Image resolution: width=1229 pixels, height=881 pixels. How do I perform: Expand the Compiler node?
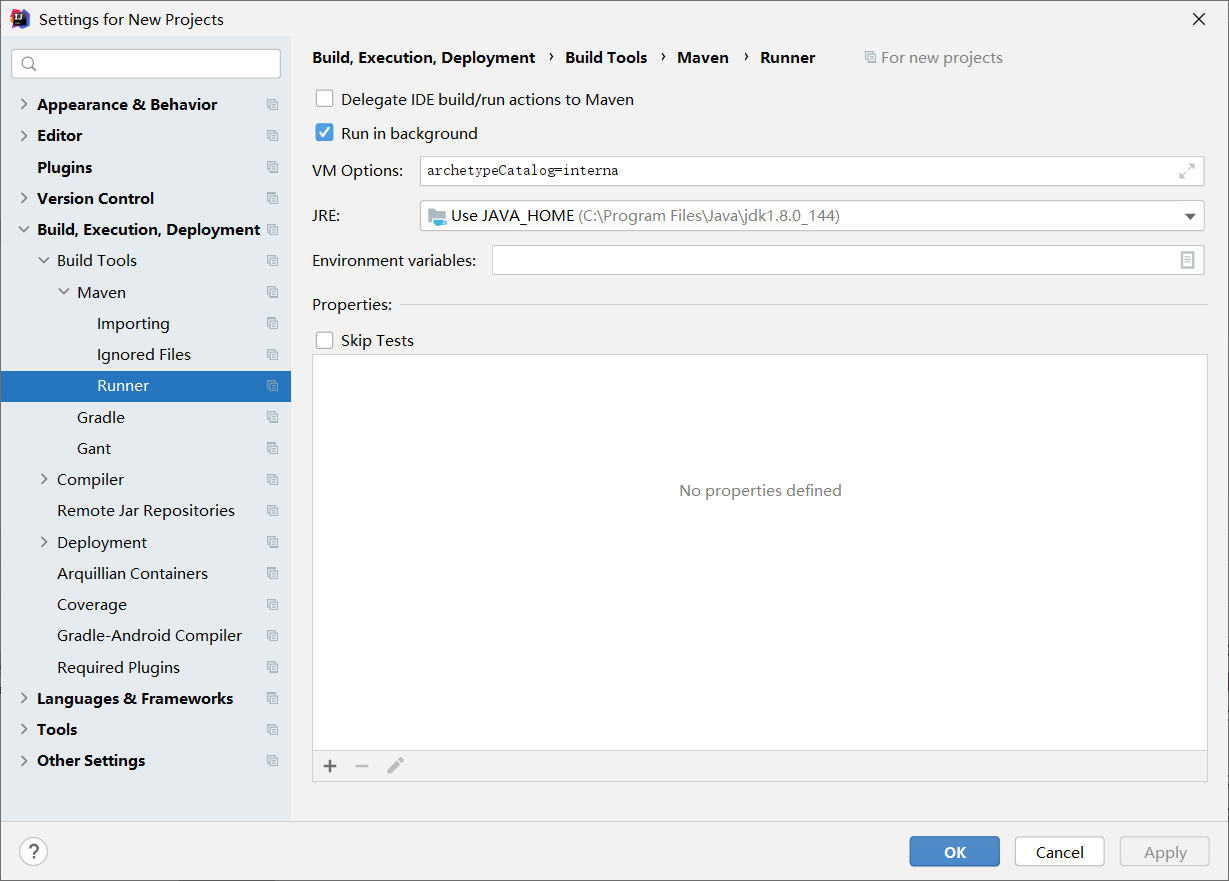(44, 479)
